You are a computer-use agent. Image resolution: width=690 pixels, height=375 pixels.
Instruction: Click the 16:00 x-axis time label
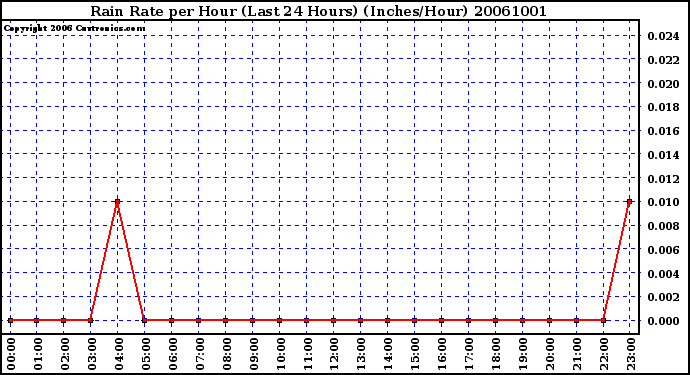coord(442,354)
